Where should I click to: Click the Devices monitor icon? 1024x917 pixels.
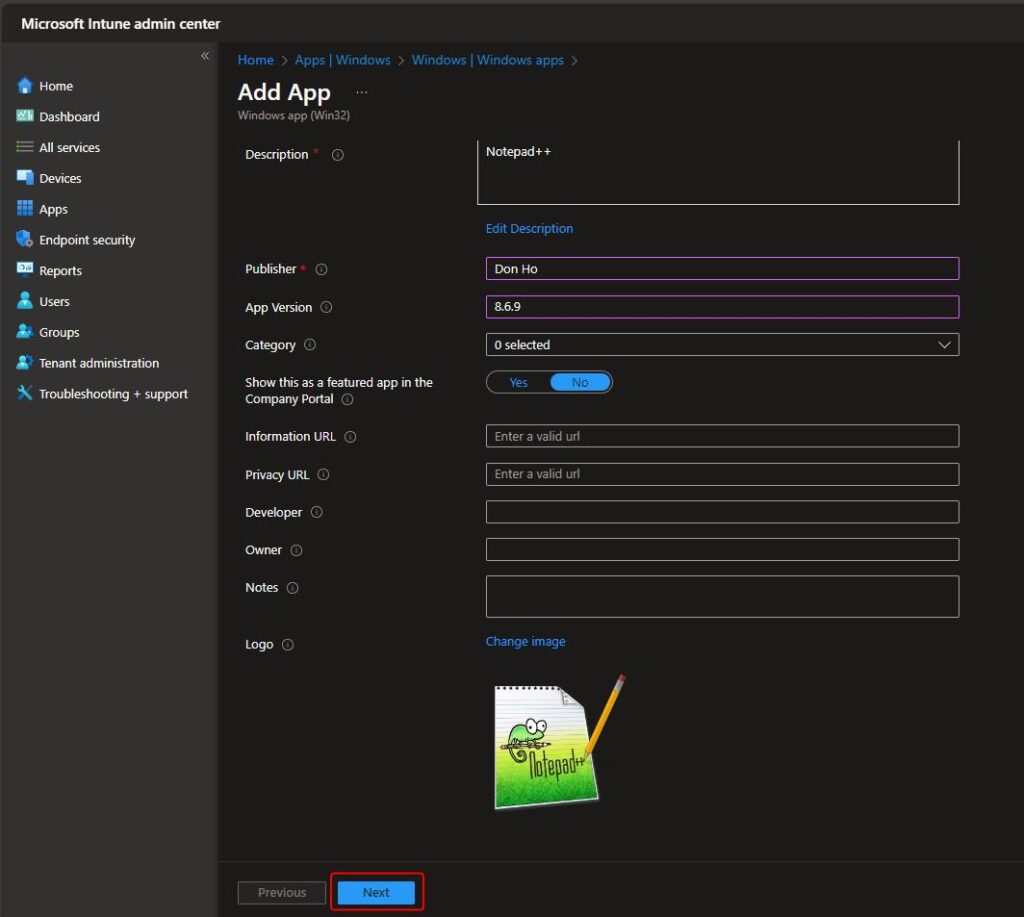25,178
